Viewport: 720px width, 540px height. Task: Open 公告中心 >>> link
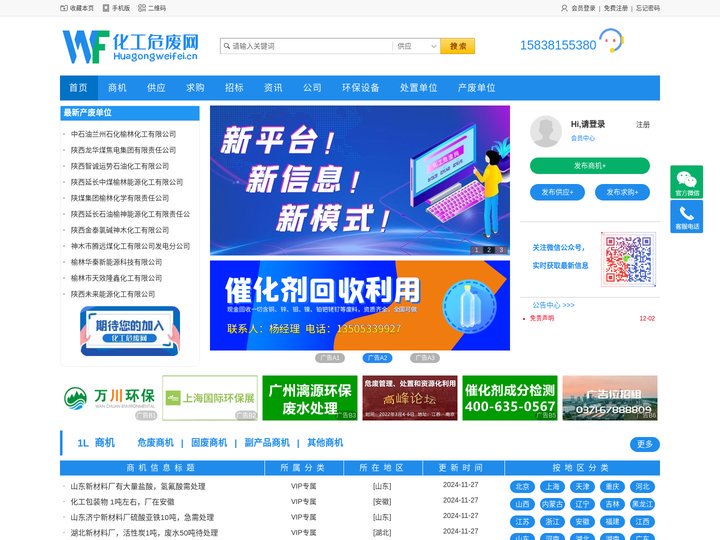click(x=553, y=305)
